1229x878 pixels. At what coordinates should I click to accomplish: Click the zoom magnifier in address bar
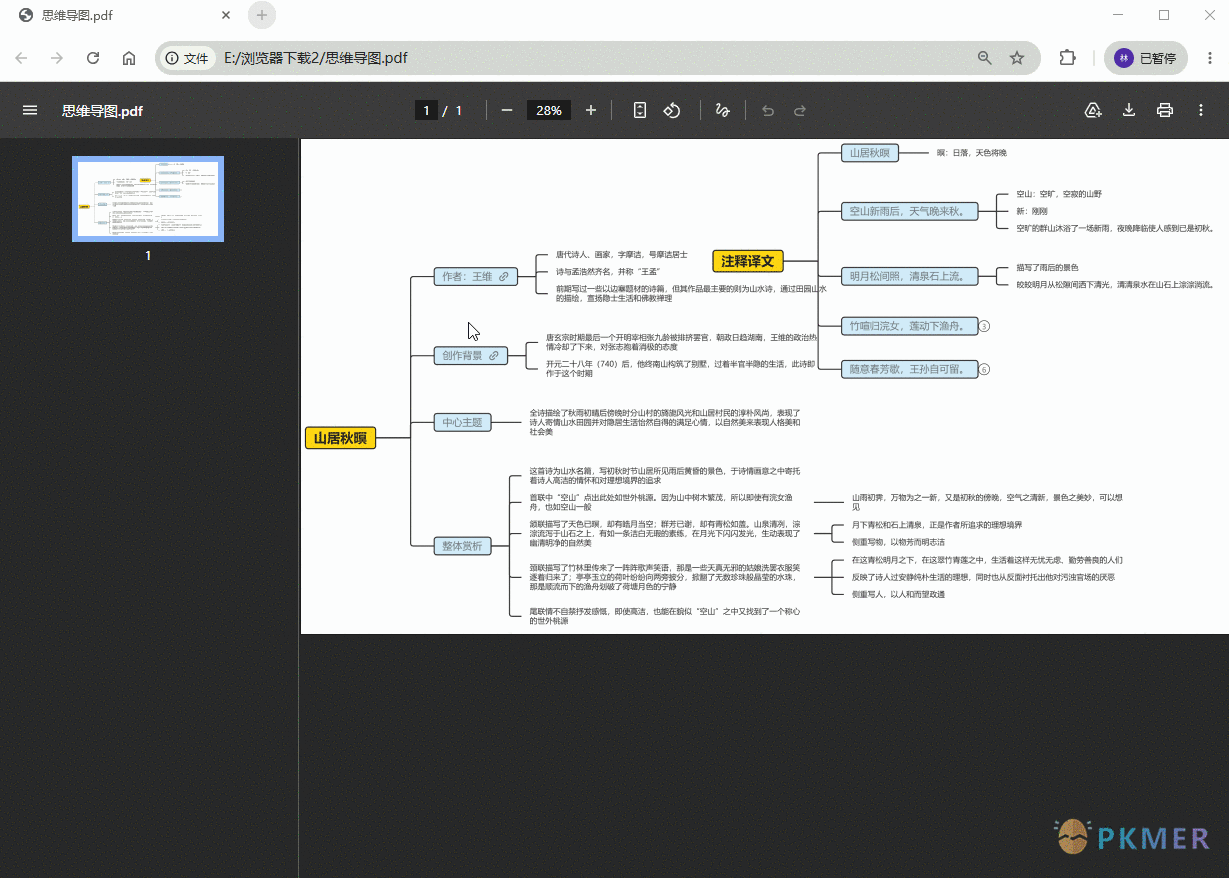point(985,58)
